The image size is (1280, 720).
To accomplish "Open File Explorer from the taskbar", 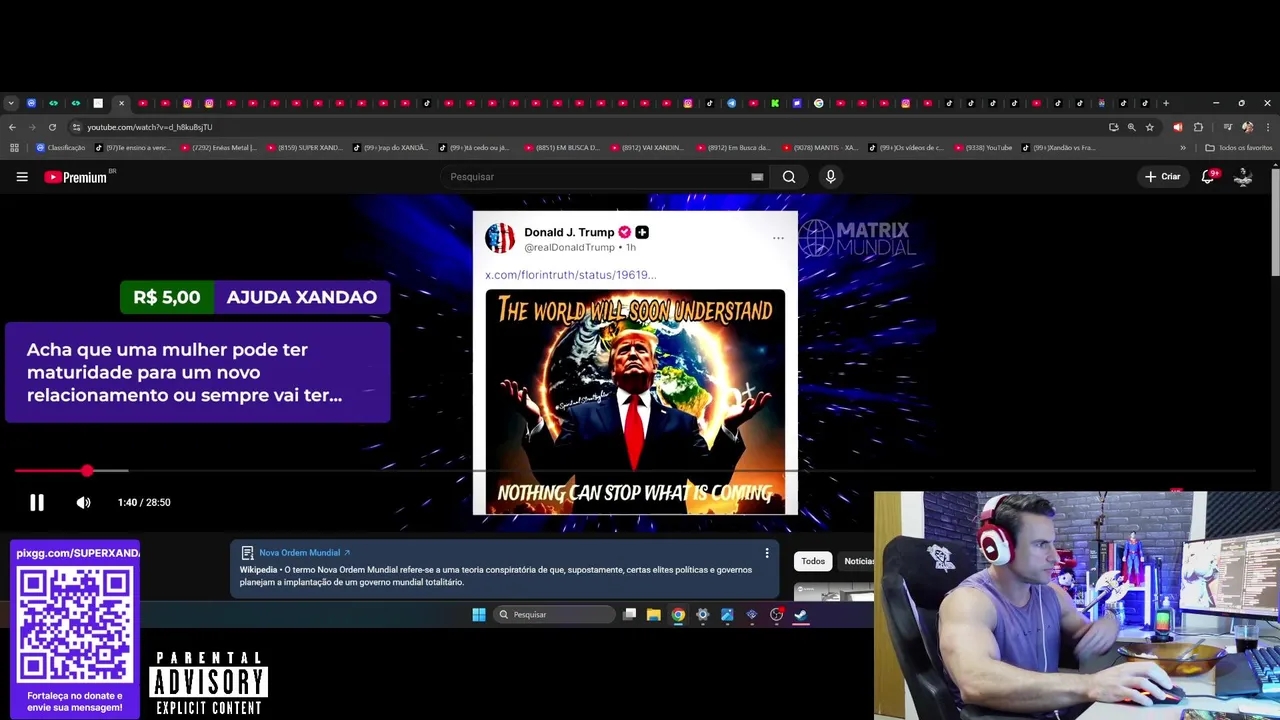I will tap(654, 615).
